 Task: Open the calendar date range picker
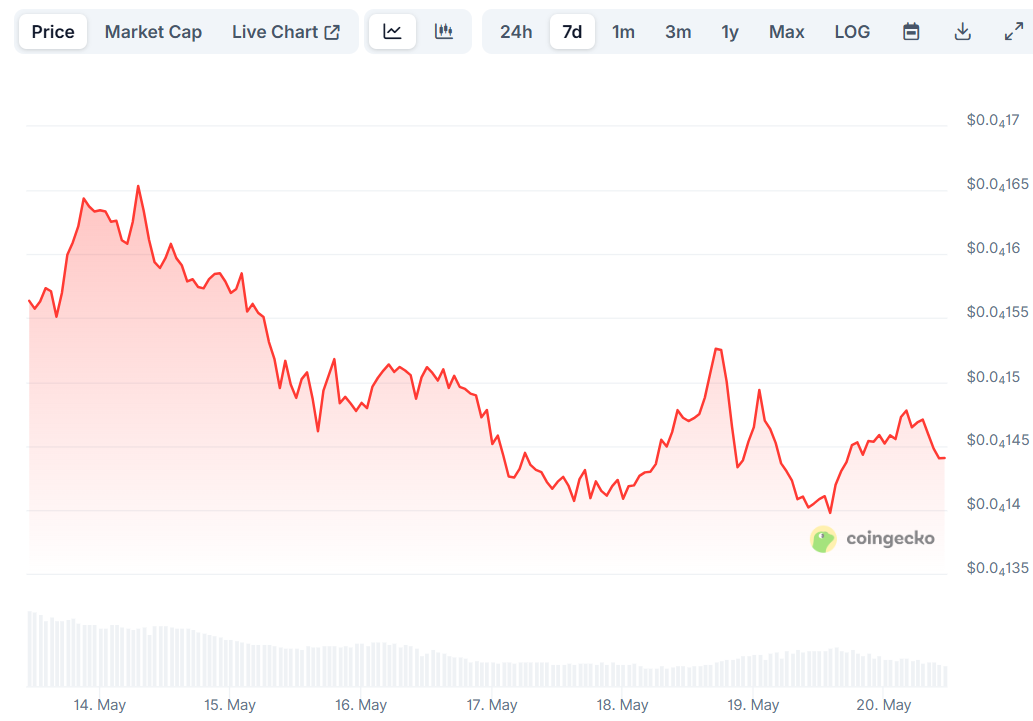[x=911, y=32]
